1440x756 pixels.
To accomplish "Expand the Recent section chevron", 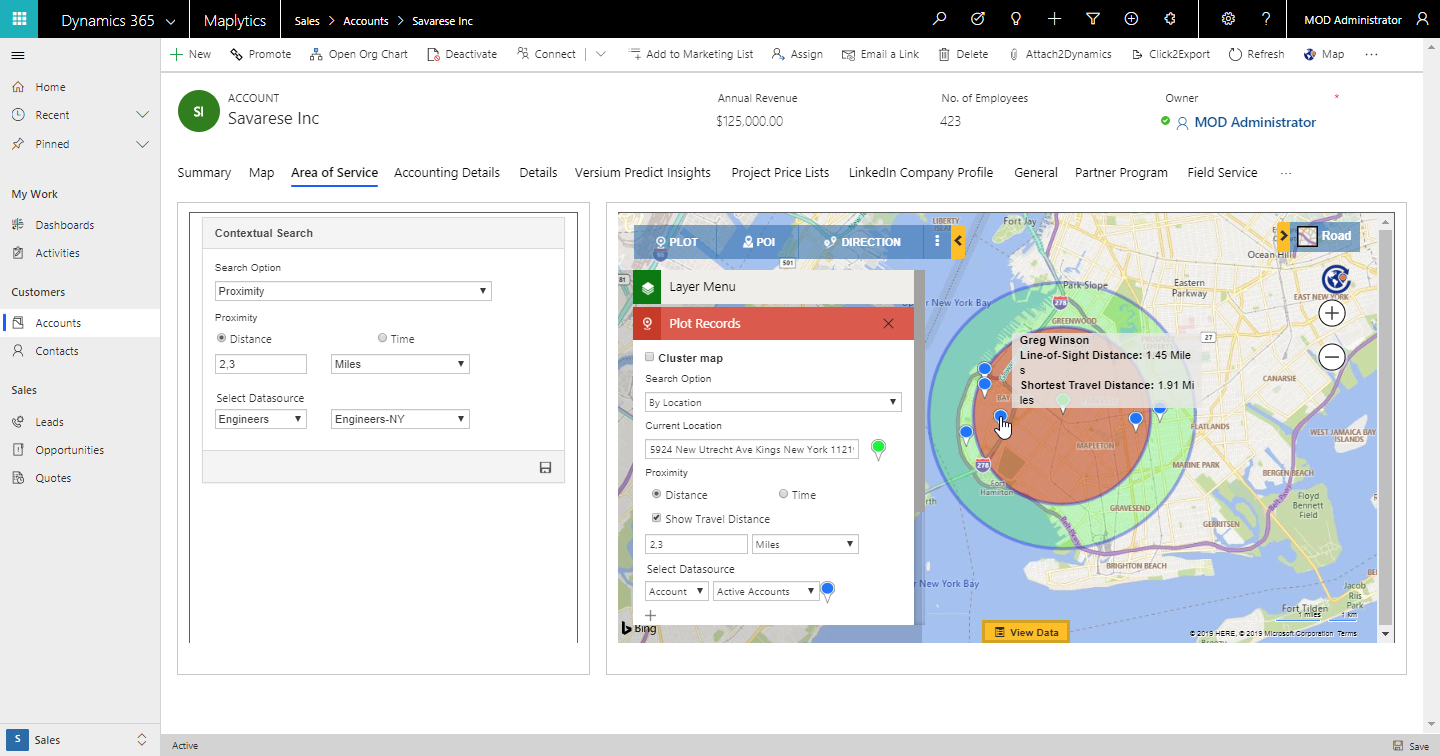I will click(142, 115).
